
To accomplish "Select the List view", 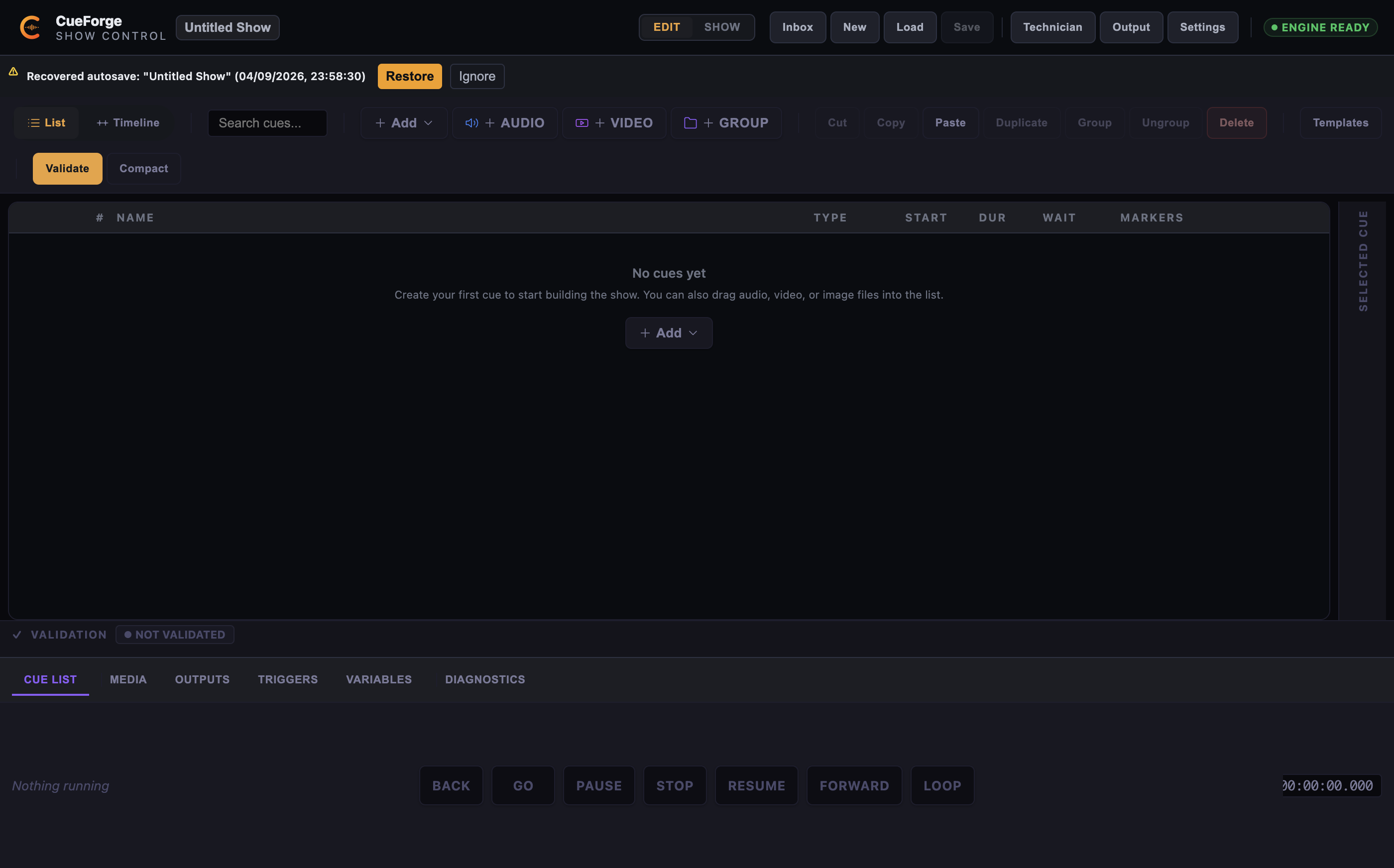I will tap(46, 123).
